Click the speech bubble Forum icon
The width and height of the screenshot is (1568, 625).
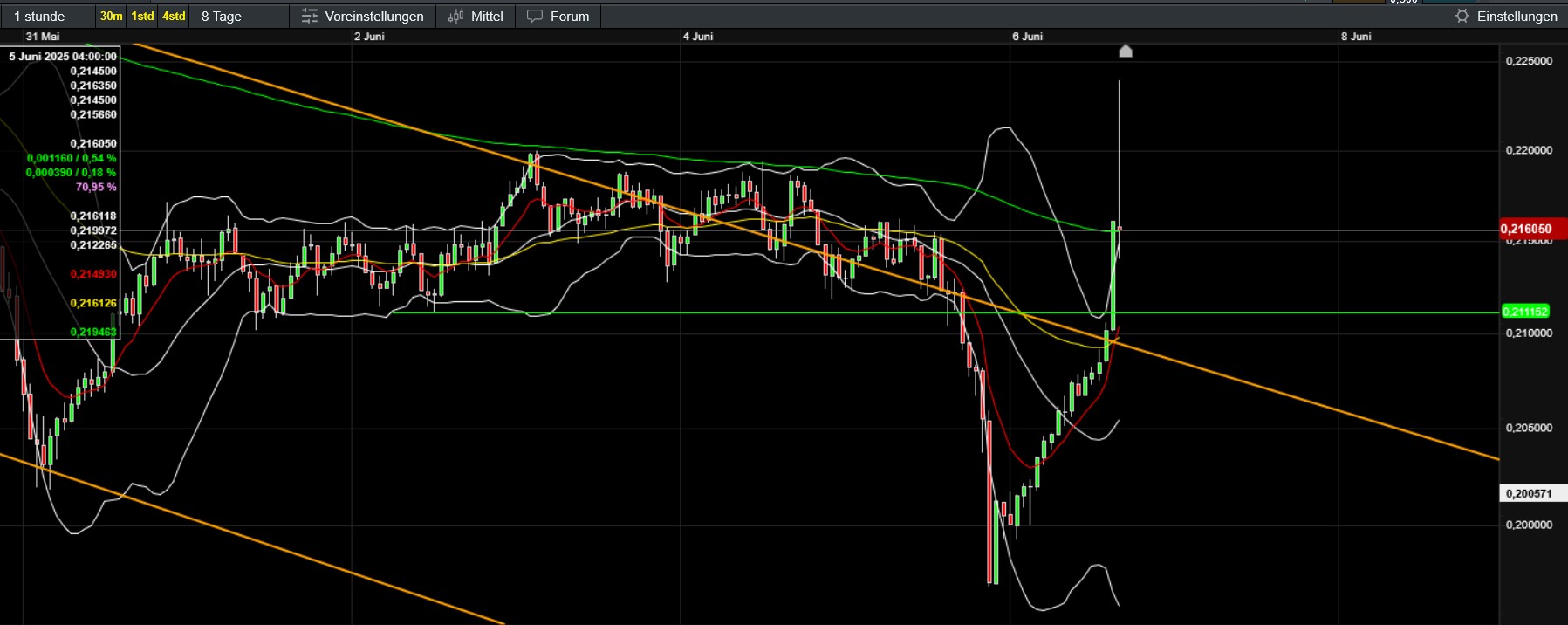(535, 16)
